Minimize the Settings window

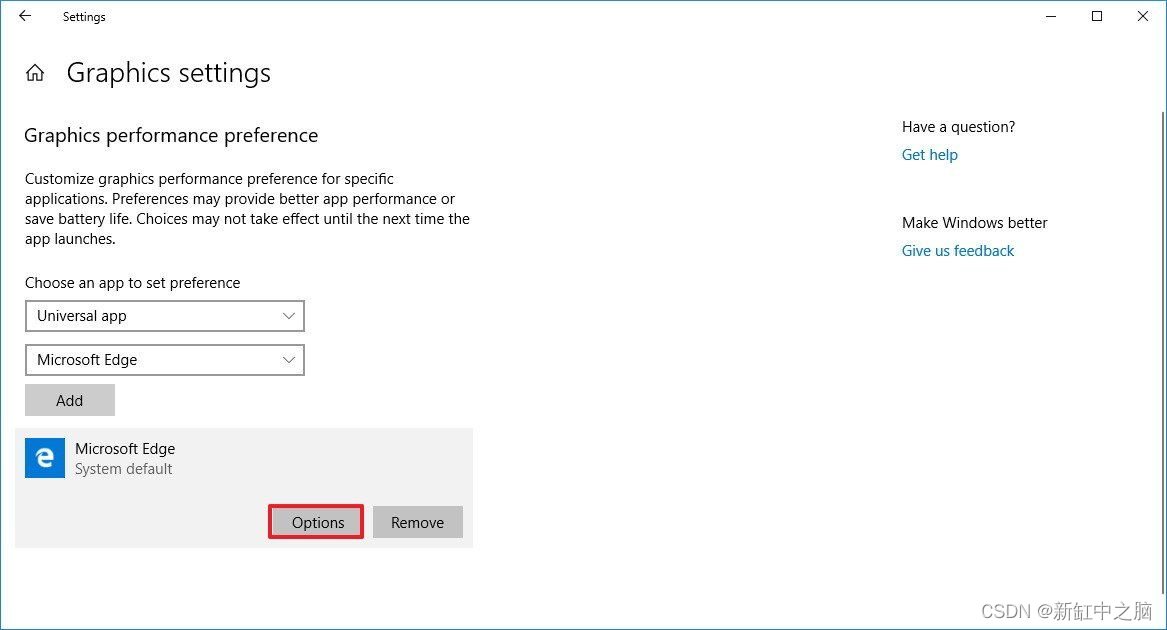click(x=1051, y=16)
